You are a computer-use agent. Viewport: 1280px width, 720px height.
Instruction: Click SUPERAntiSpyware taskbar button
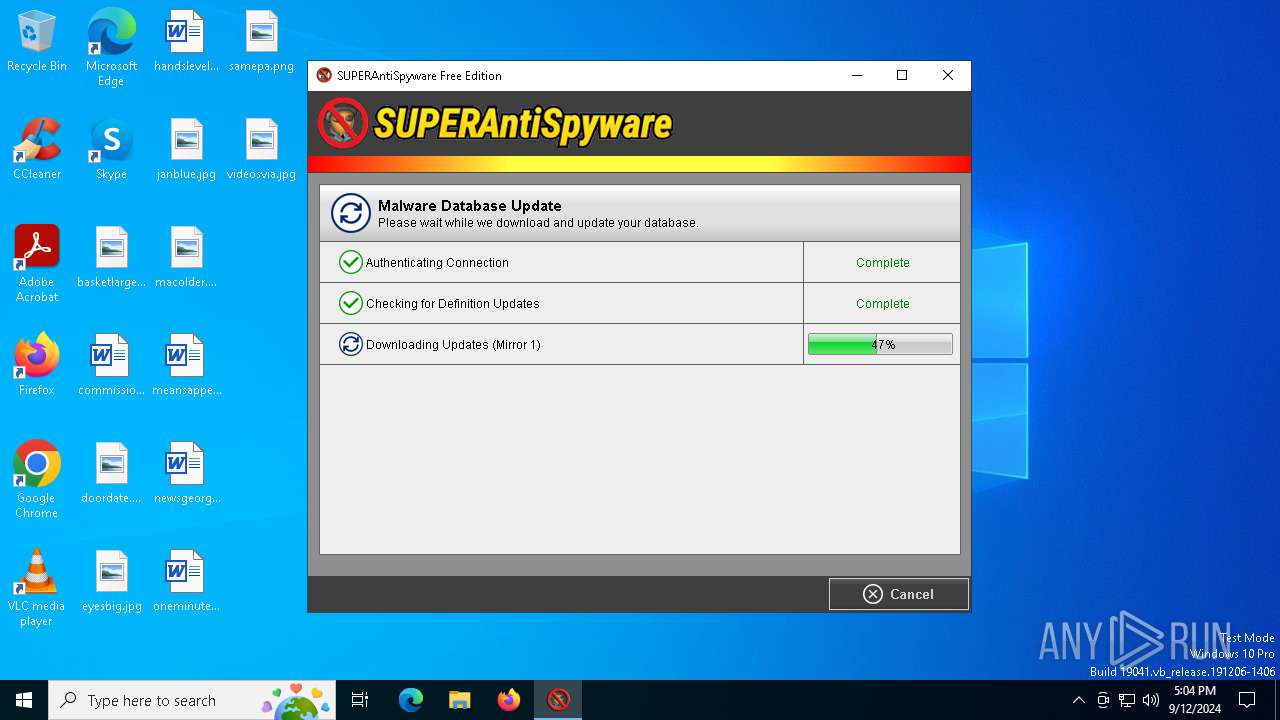coord(558,700)
